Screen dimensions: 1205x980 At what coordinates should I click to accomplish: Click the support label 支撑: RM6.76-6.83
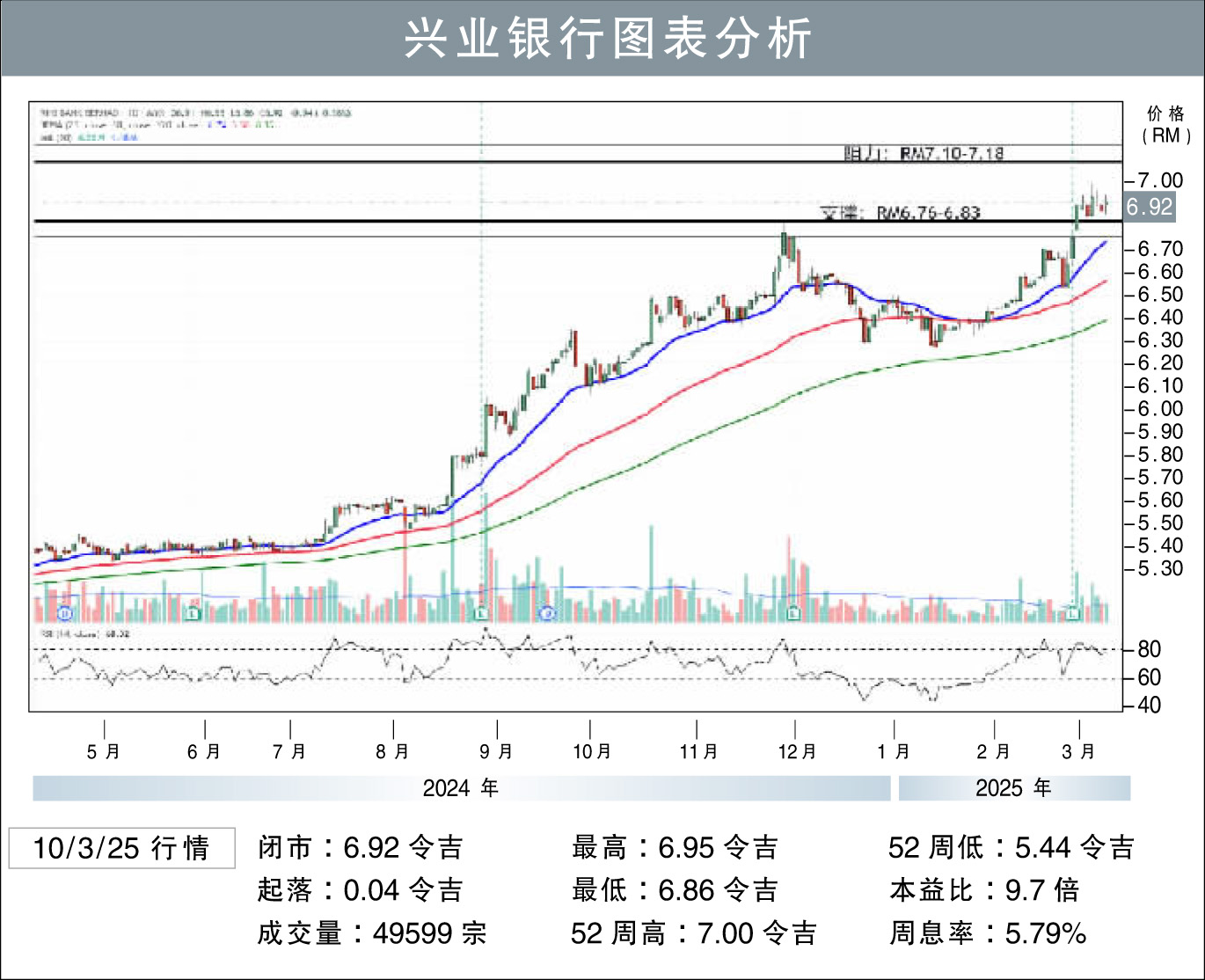(x=900, y=212)
